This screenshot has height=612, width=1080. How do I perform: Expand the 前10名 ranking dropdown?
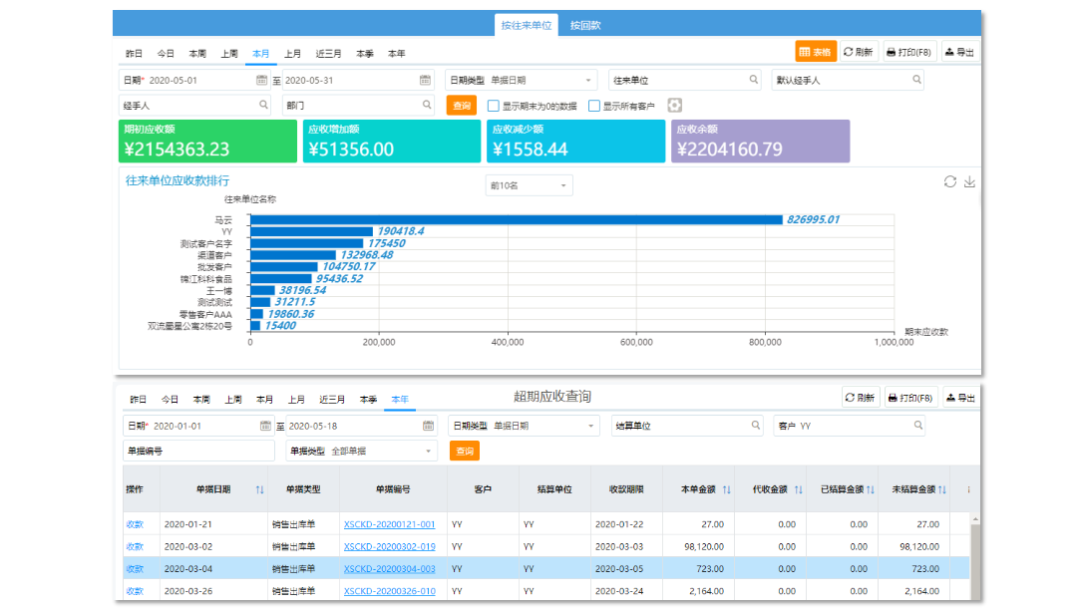click(x=528, y=186)
